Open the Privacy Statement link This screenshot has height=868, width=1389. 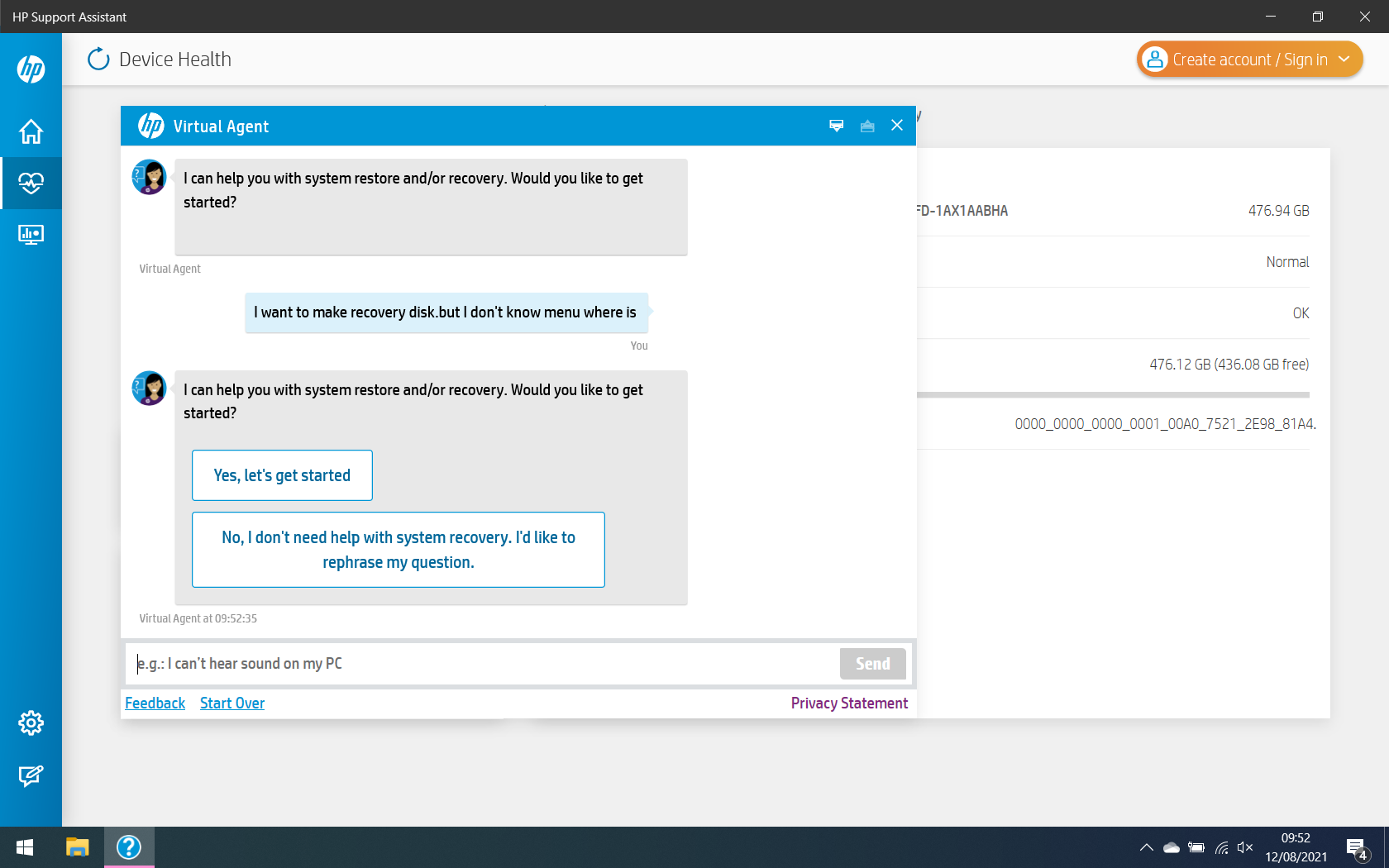point(849,703)
